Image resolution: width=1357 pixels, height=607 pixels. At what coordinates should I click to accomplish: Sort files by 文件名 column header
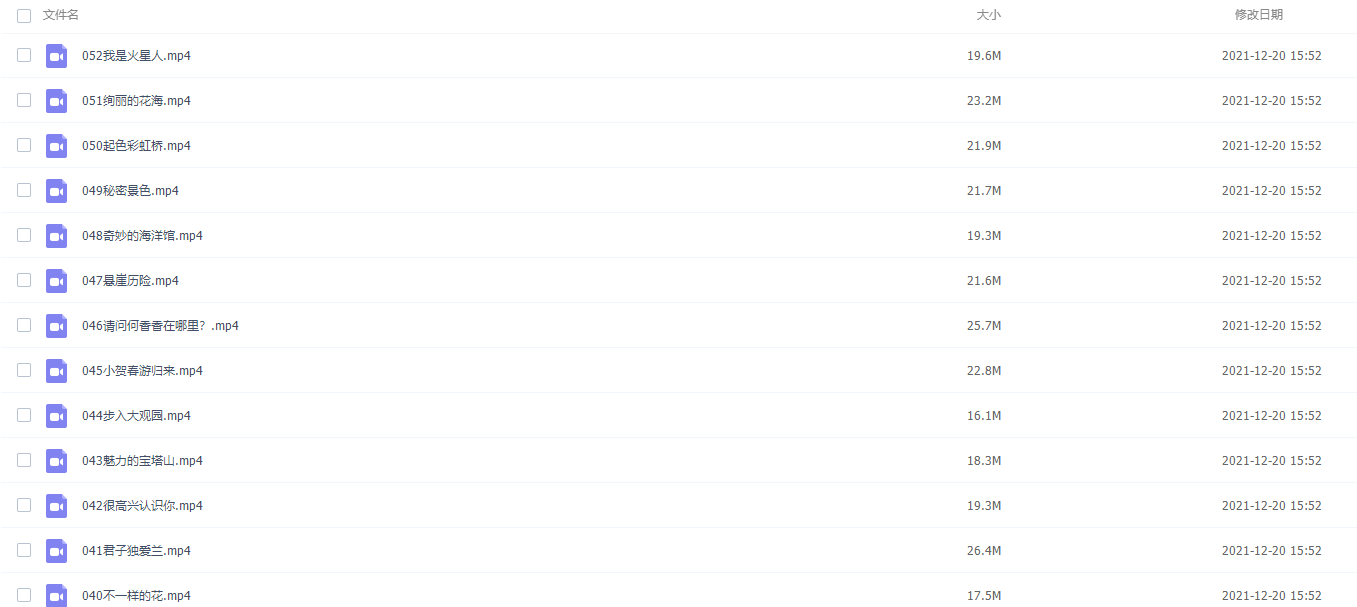pyautogui.click(x=61, y=15)
